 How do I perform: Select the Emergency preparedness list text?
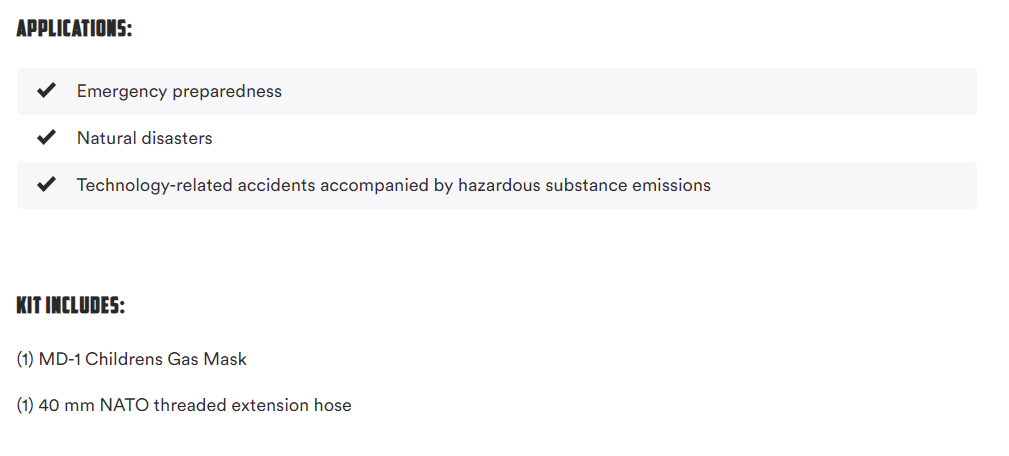(179, 91)
